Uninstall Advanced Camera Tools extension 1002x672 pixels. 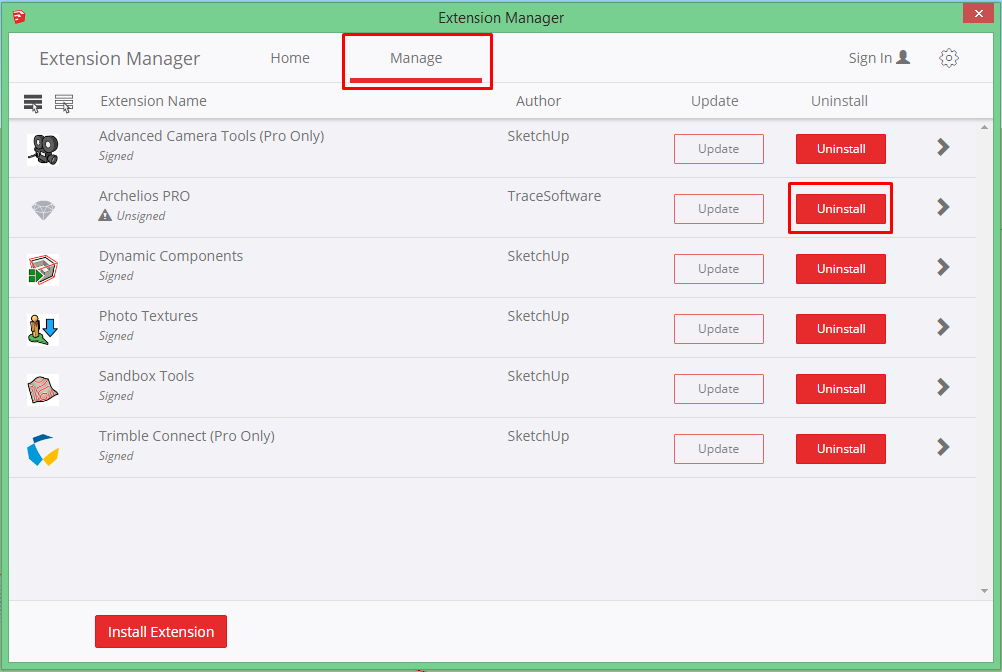(x=840, y=149)
